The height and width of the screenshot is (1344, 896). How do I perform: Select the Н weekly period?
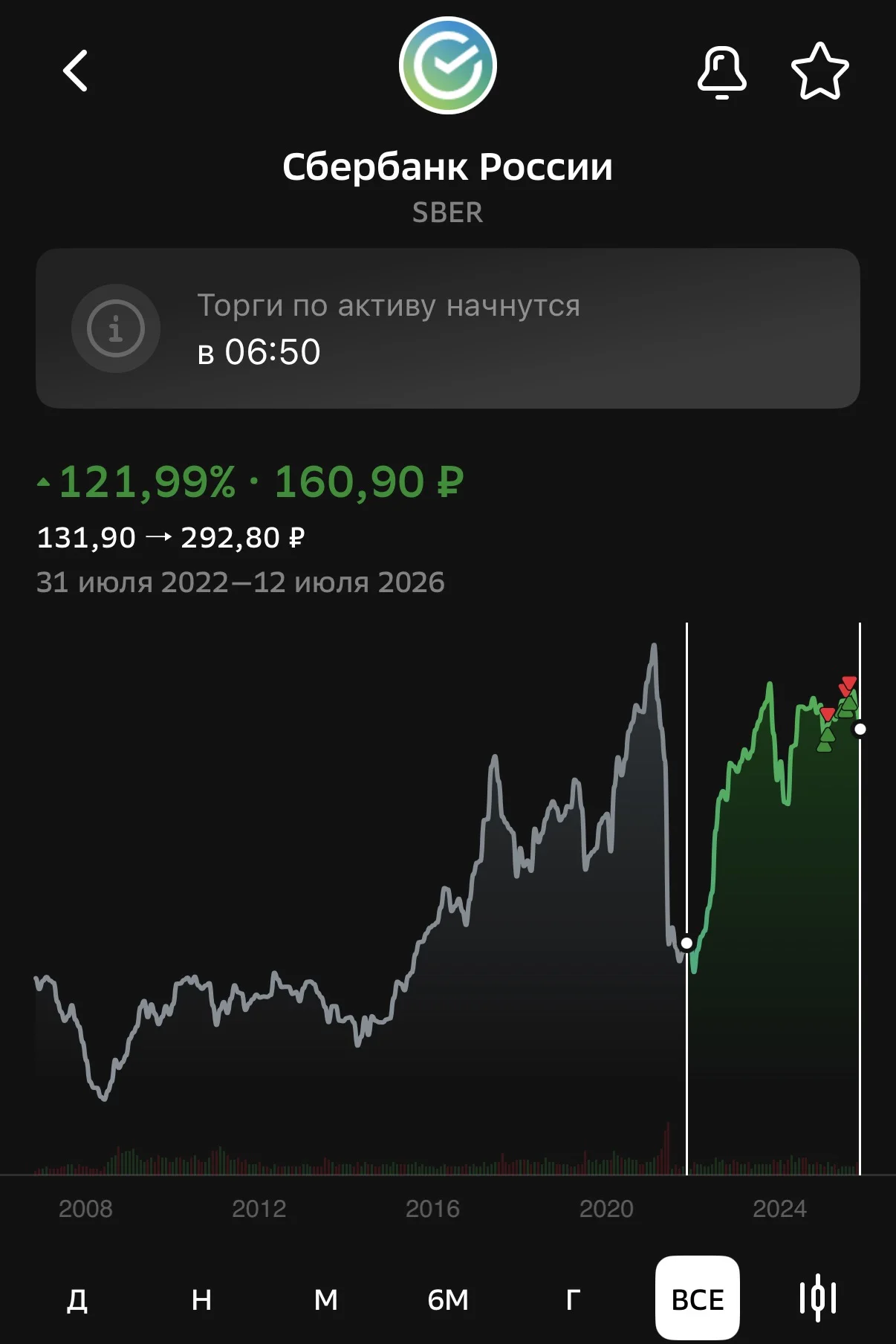[x=201, y=1299]
